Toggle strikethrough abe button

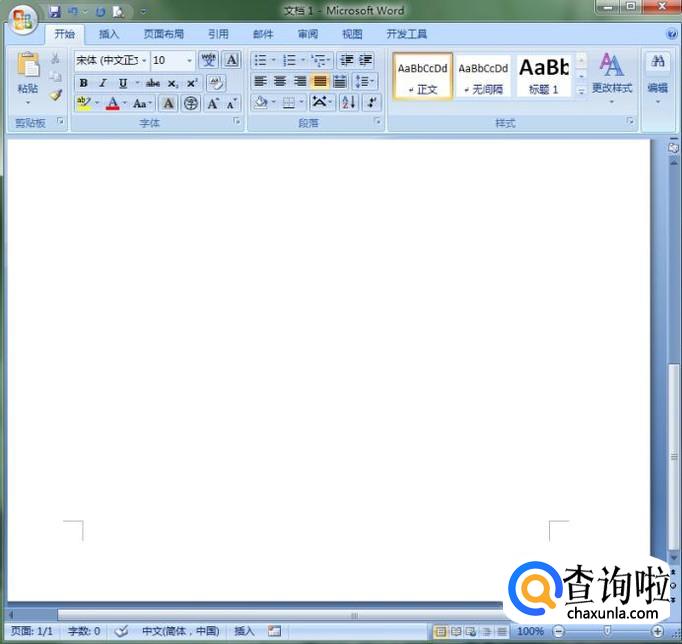point(153,83)
